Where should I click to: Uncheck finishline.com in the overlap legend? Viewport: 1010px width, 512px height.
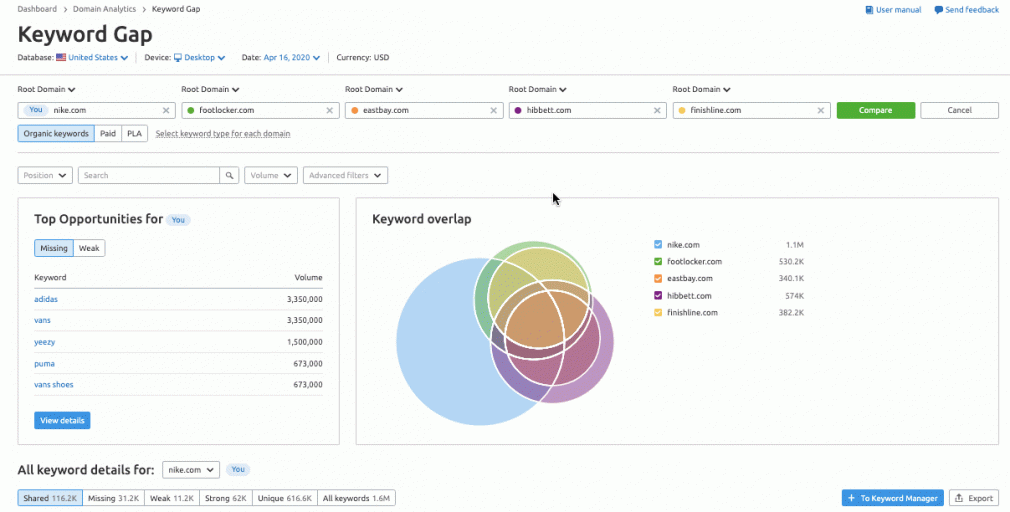658,312
